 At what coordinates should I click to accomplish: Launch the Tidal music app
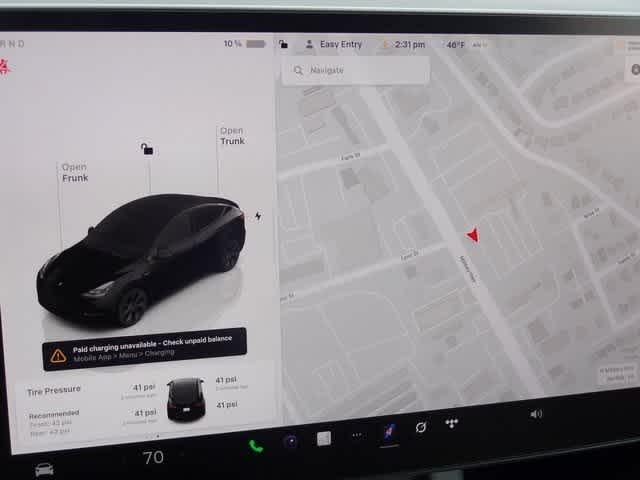click(452, 424)
